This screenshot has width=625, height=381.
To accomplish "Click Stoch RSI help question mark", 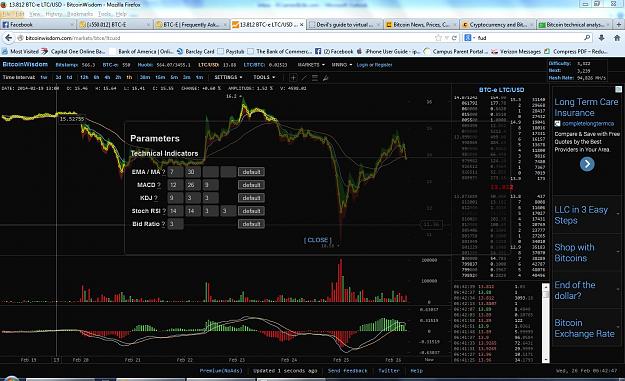I will pos(164,211).
